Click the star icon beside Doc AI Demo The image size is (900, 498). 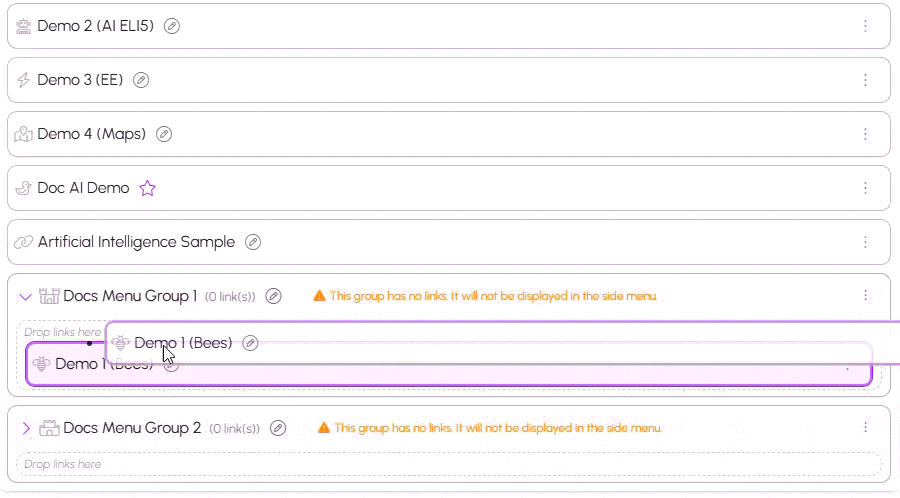[x=147, y=188]
